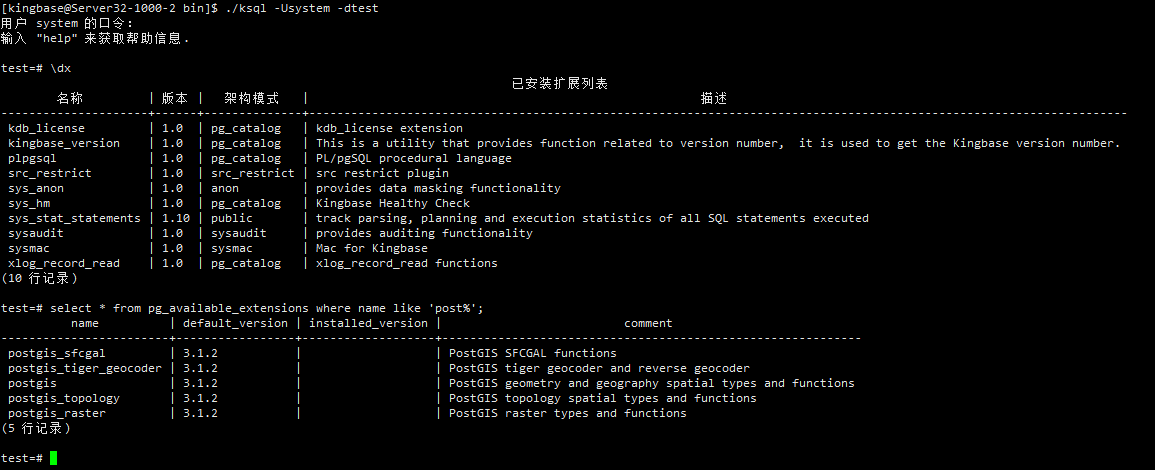Viewport: 1155px width, 470px height.
Task: Click the 'kdb_license extension' description
Action: pyautogui.click(x=390, y=128)
